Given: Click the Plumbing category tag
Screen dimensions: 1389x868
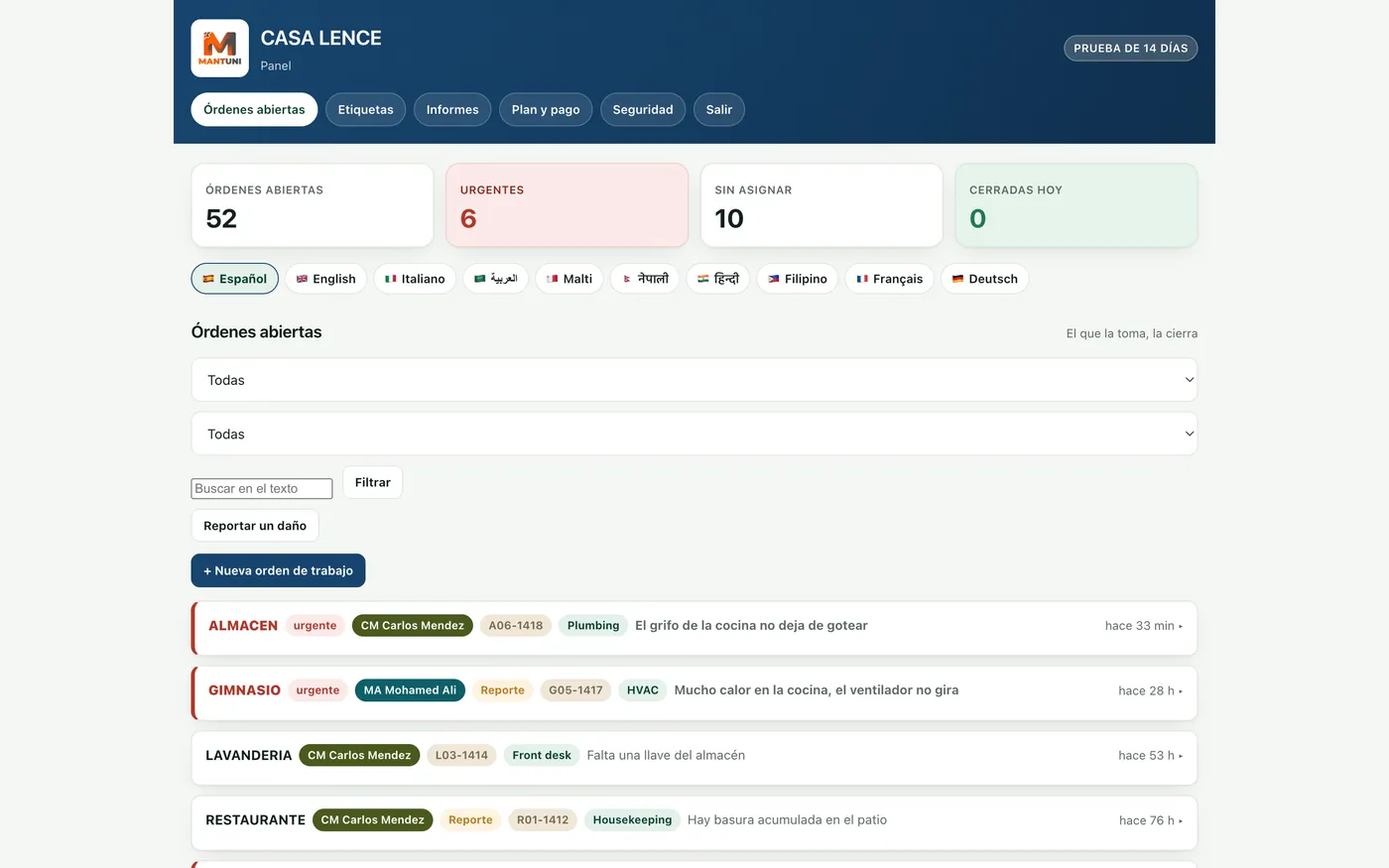Looking at the screenshot, I should (x=593, y=626).
